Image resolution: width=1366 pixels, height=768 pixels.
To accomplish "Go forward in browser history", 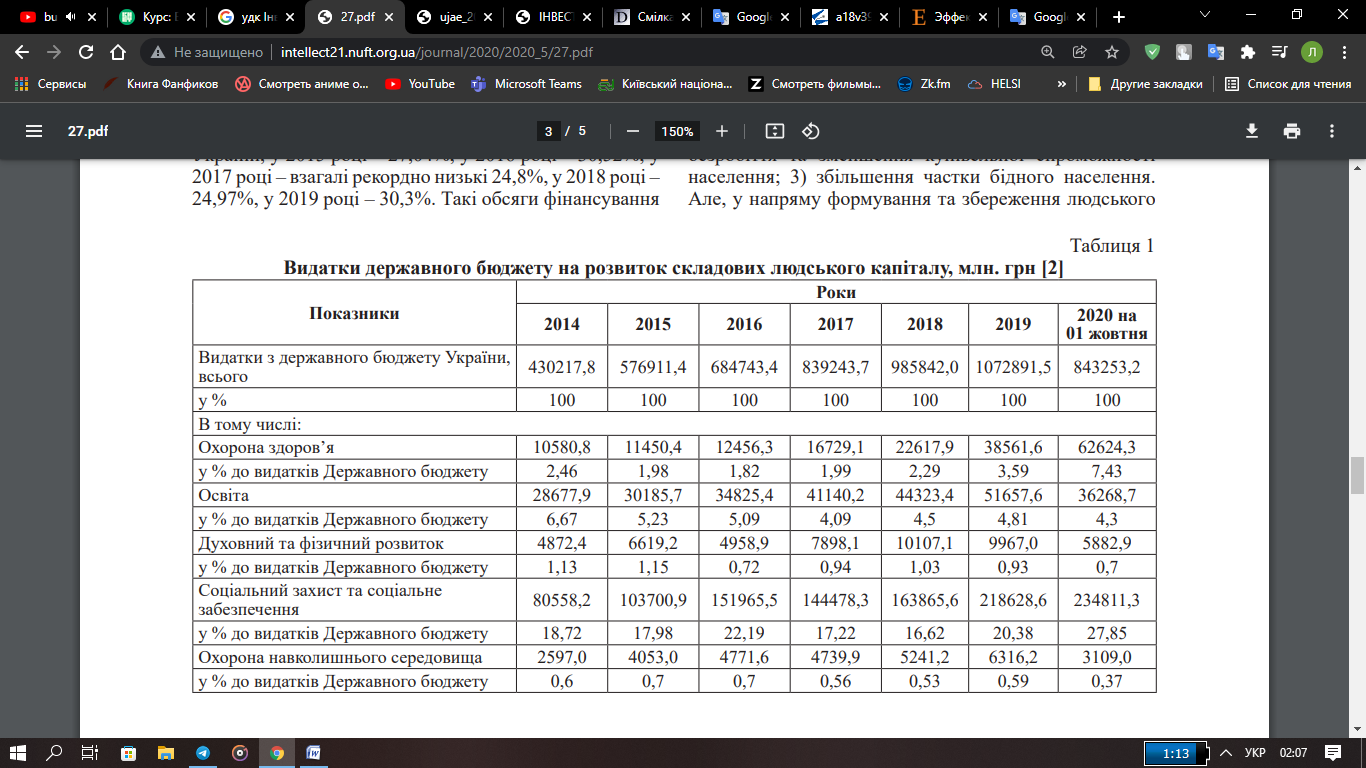I will [x=54, y=52].
